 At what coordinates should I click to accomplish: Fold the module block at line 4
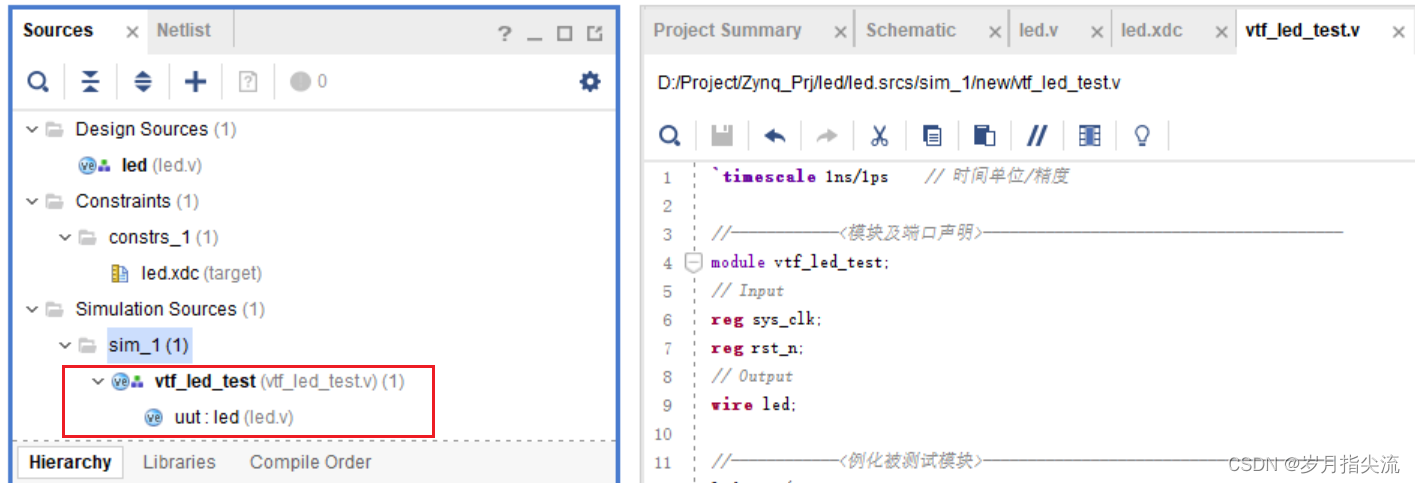(x=694, y=263)
